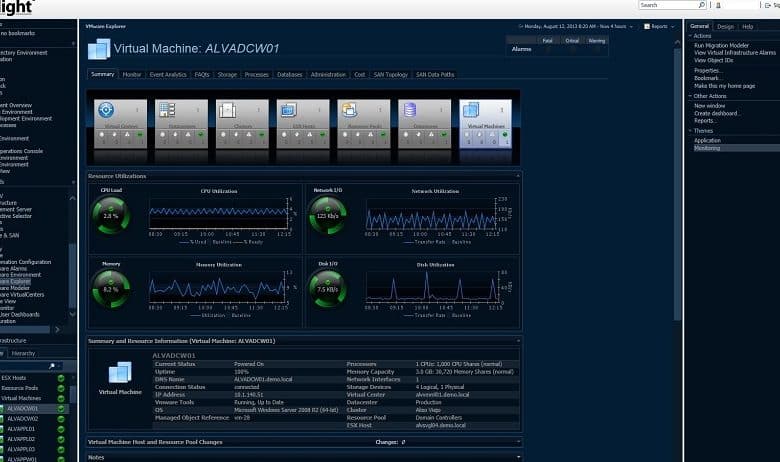This screenshot has width=780, height=462.
Task: Switch to the Design tab in right panel
Action: click(725, 27)
